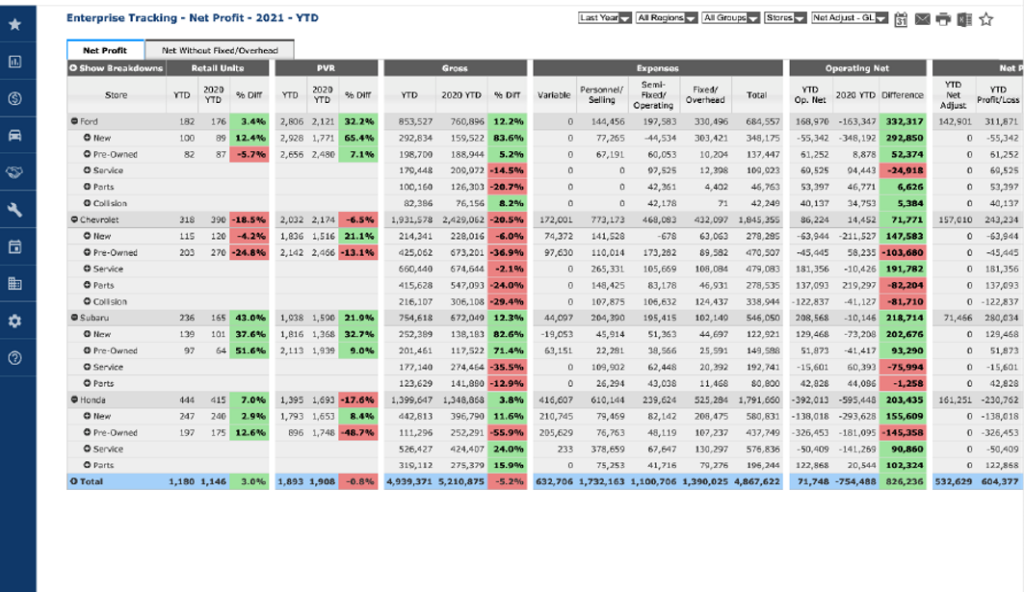Expand the Collision row under Chevrolet
This screenshot has width=1024, height=592.
(x=87, y=301)
